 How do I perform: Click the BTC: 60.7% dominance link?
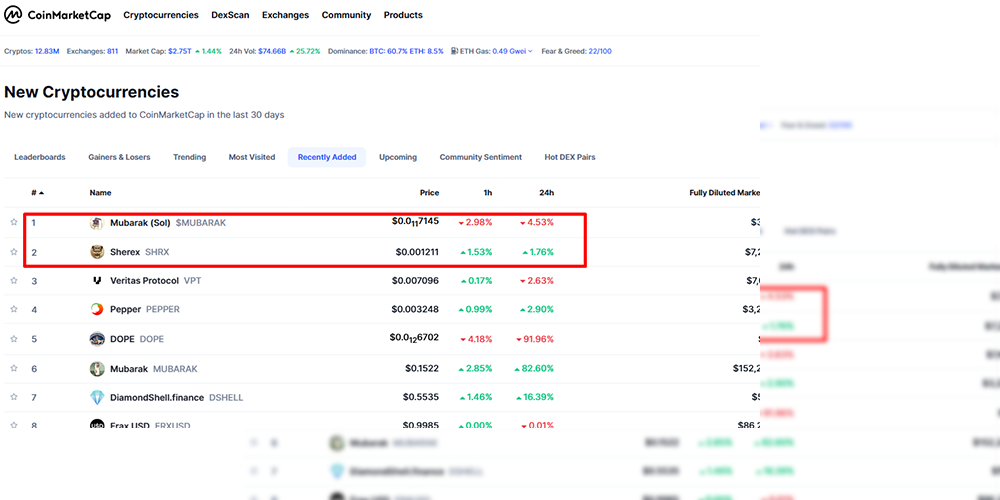tap(388, 51)
